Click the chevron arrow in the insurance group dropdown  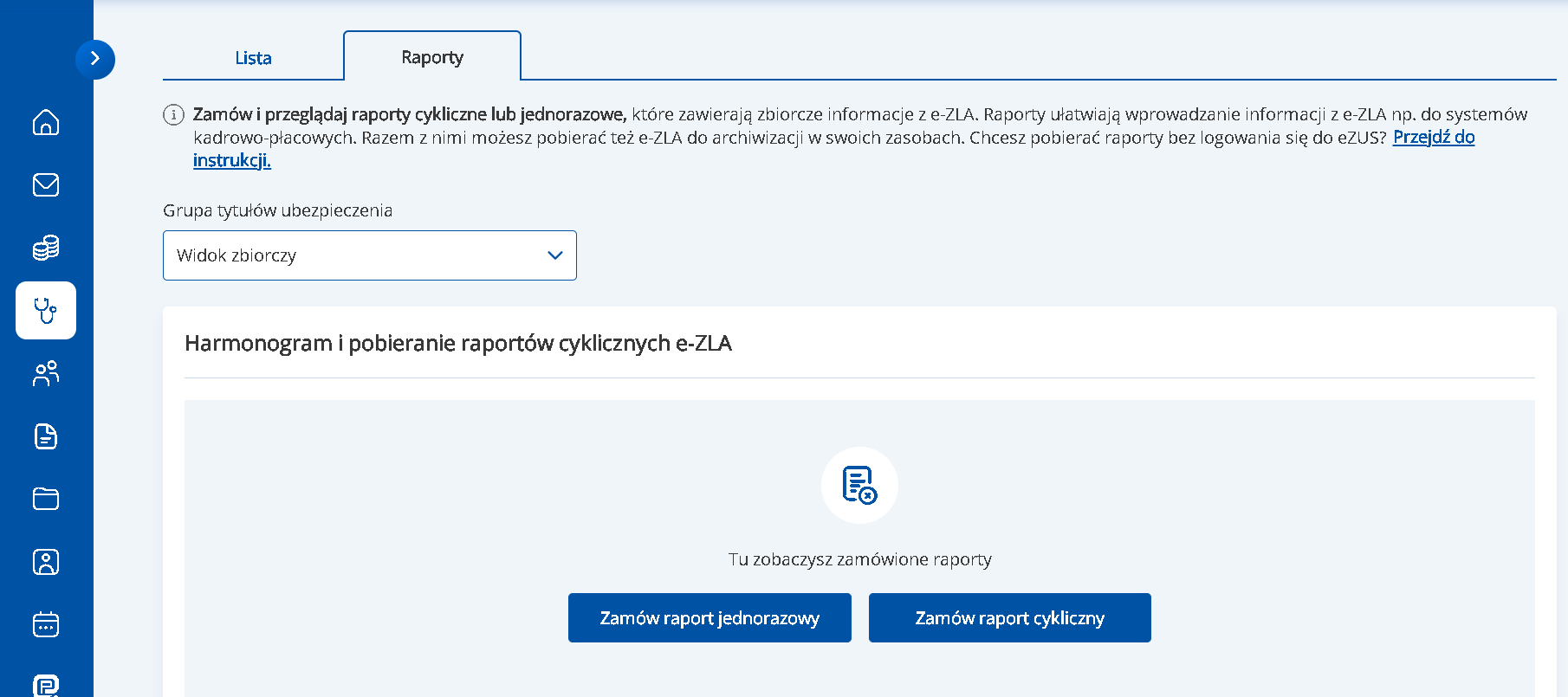click(555, 255)
